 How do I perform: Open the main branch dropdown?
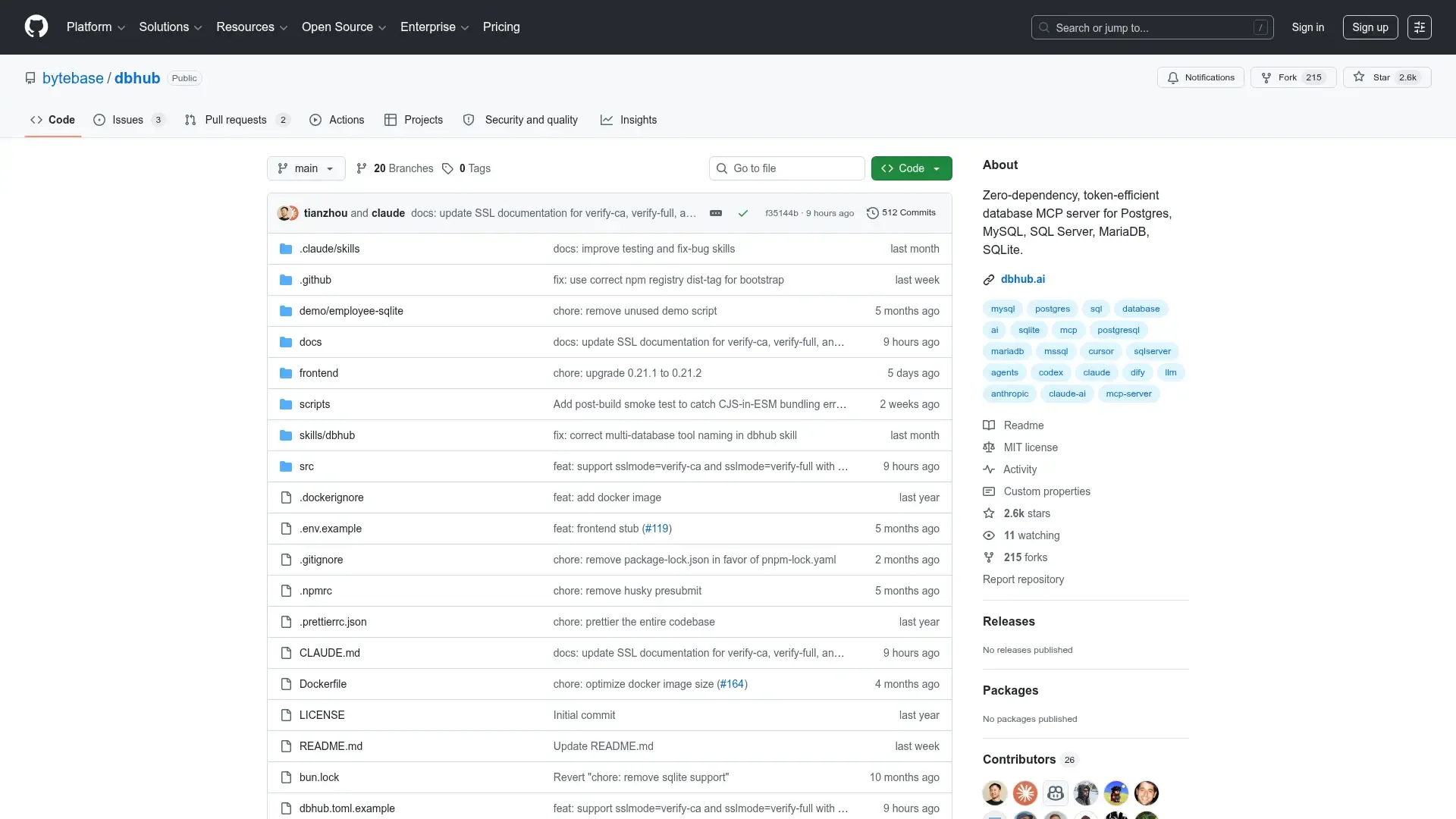click(x=306, y=168)
